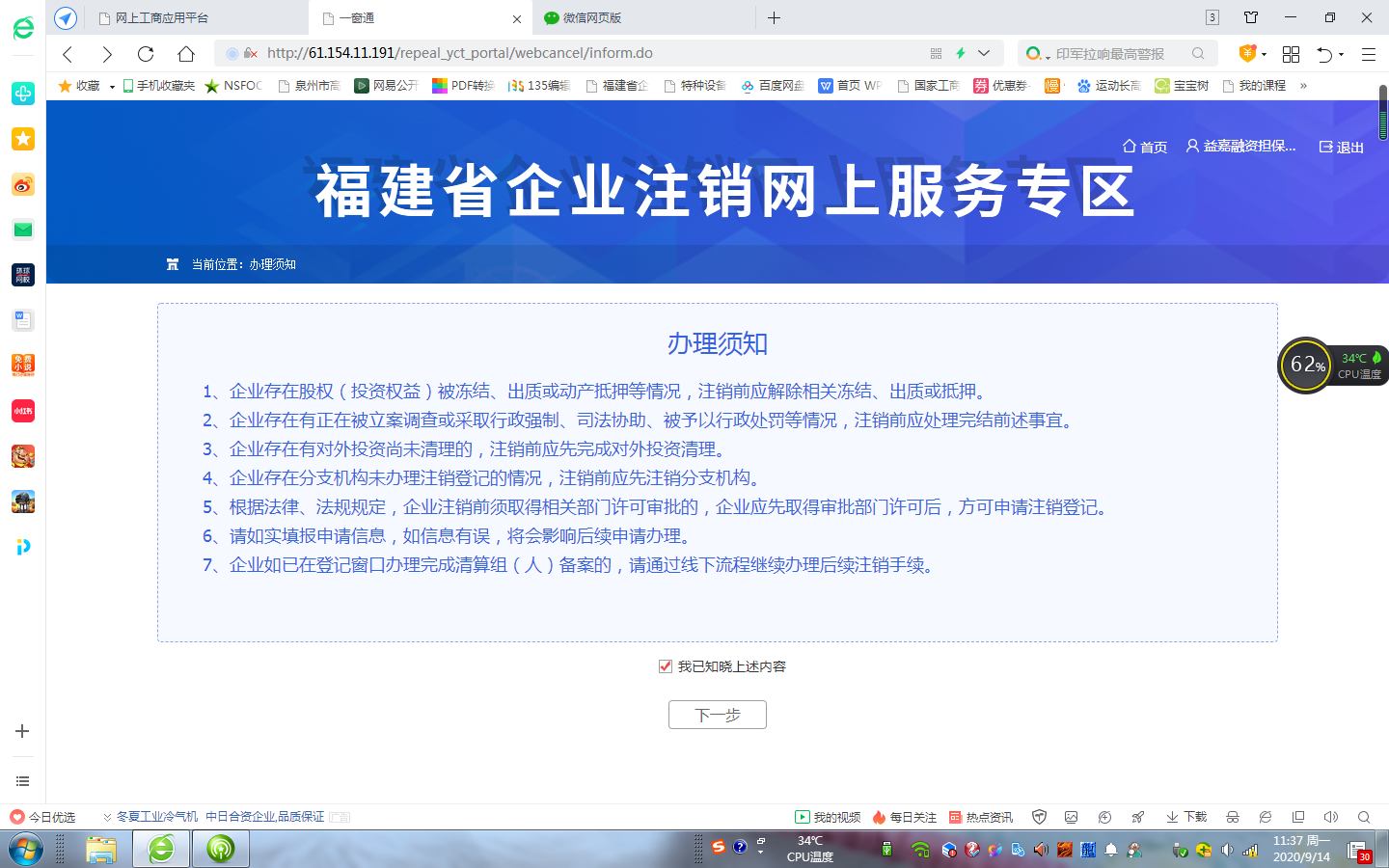
Task: Click the new tab plus icon
Action: tap(774, 17)
